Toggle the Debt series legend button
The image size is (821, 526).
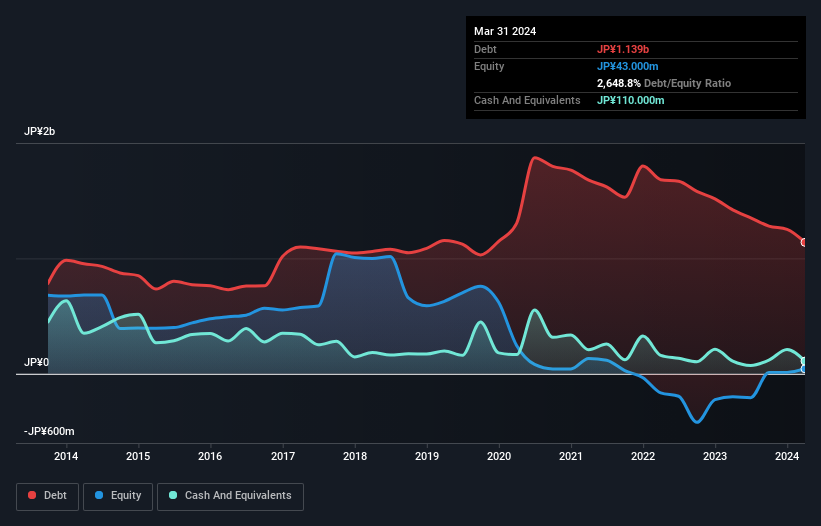click(x=48, y=496)
